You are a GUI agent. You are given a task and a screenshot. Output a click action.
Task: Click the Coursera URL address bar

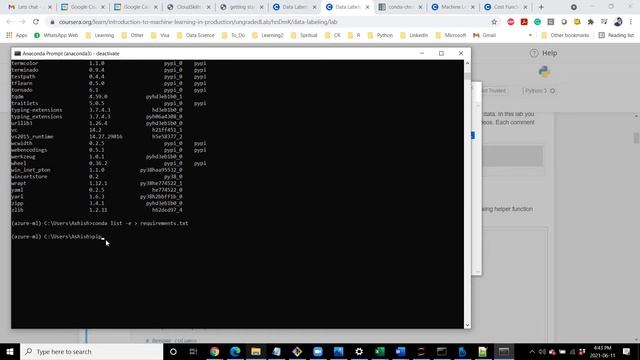[269, 22]
